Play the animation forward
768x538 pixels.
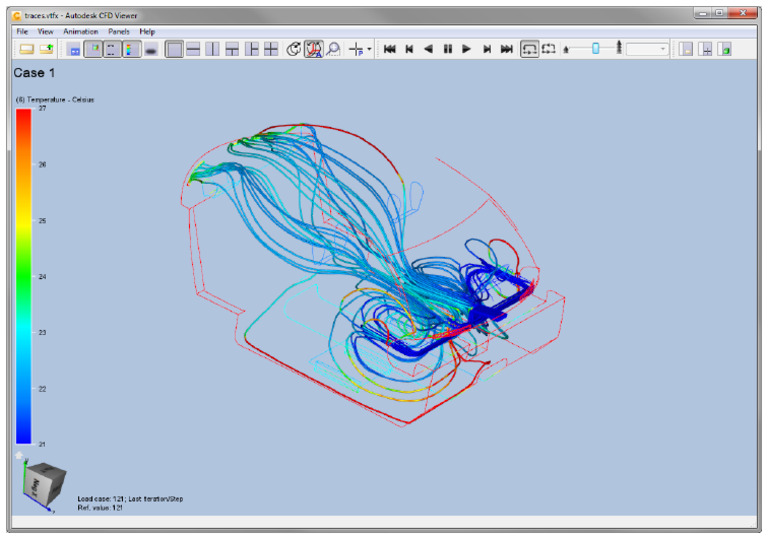coord(467,49)
